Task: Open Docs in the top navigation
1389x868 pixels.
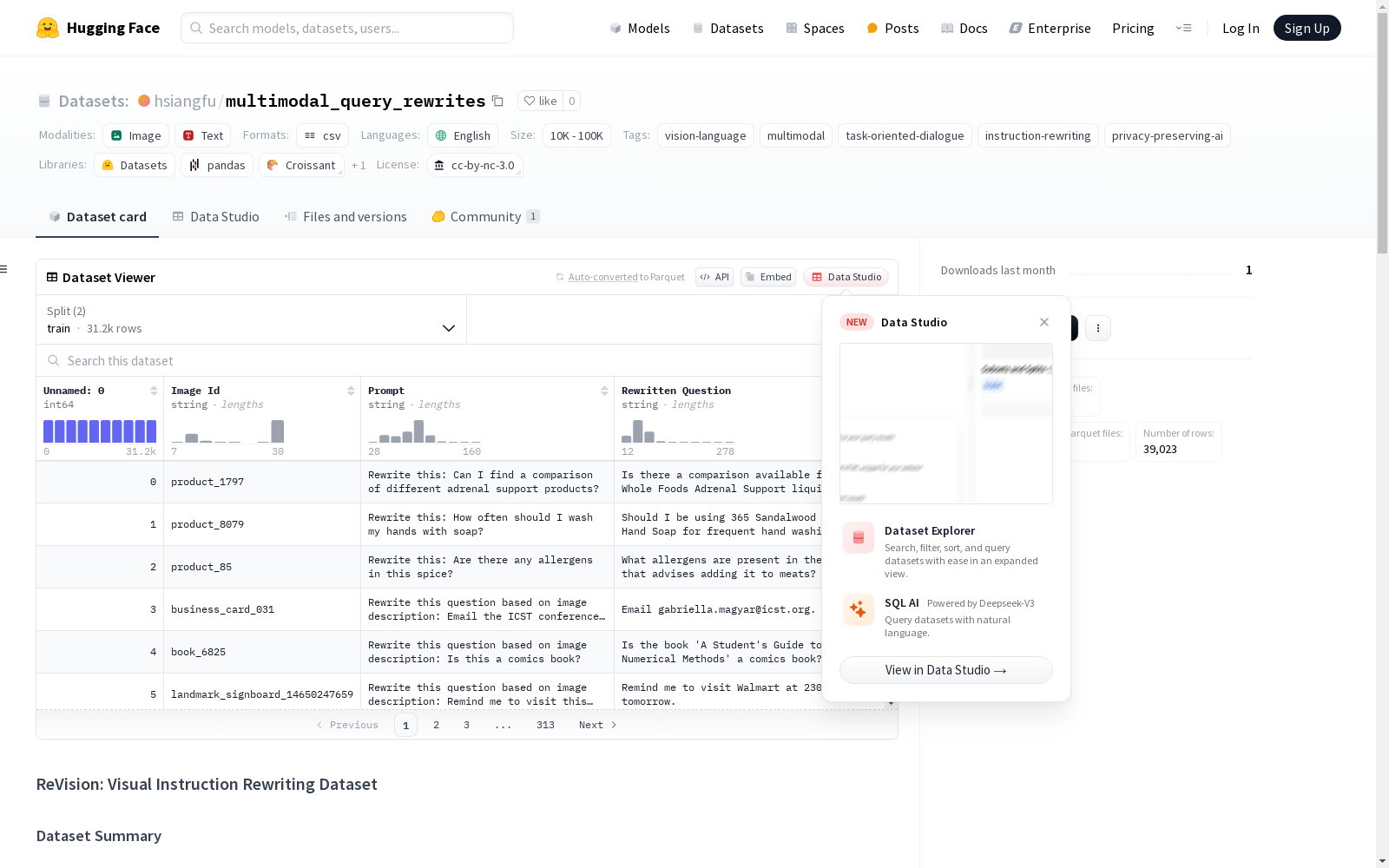Action: (964, 28)
